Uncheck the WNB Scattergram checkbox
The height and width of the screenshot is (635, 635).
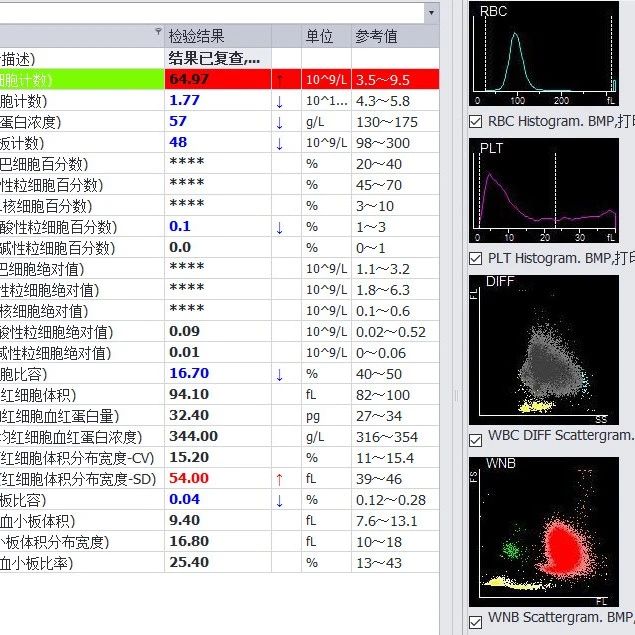point(476,621)
